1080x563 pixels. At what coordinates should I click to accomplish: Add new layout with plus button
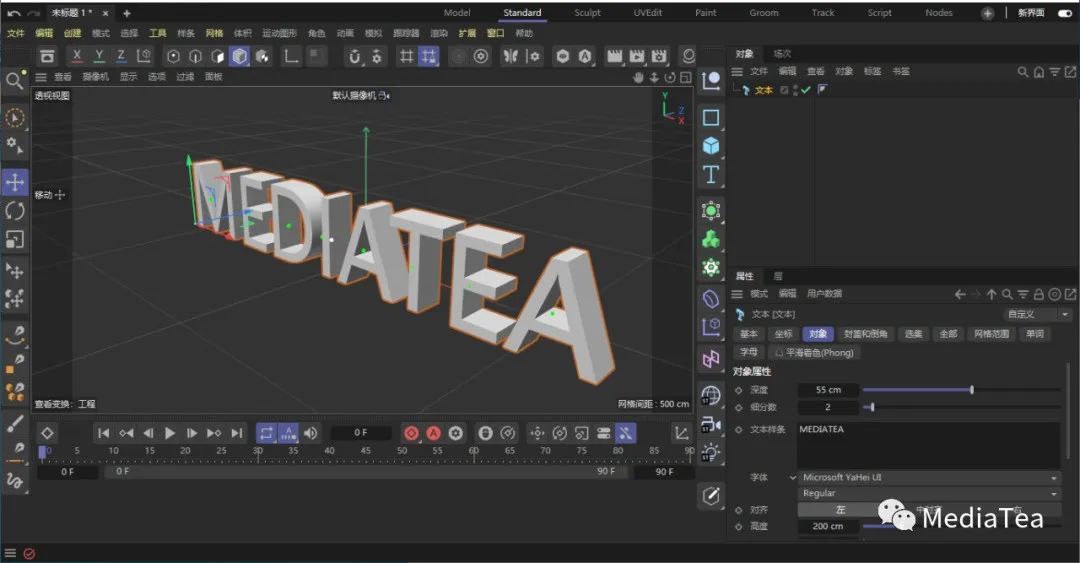(987, 13)
